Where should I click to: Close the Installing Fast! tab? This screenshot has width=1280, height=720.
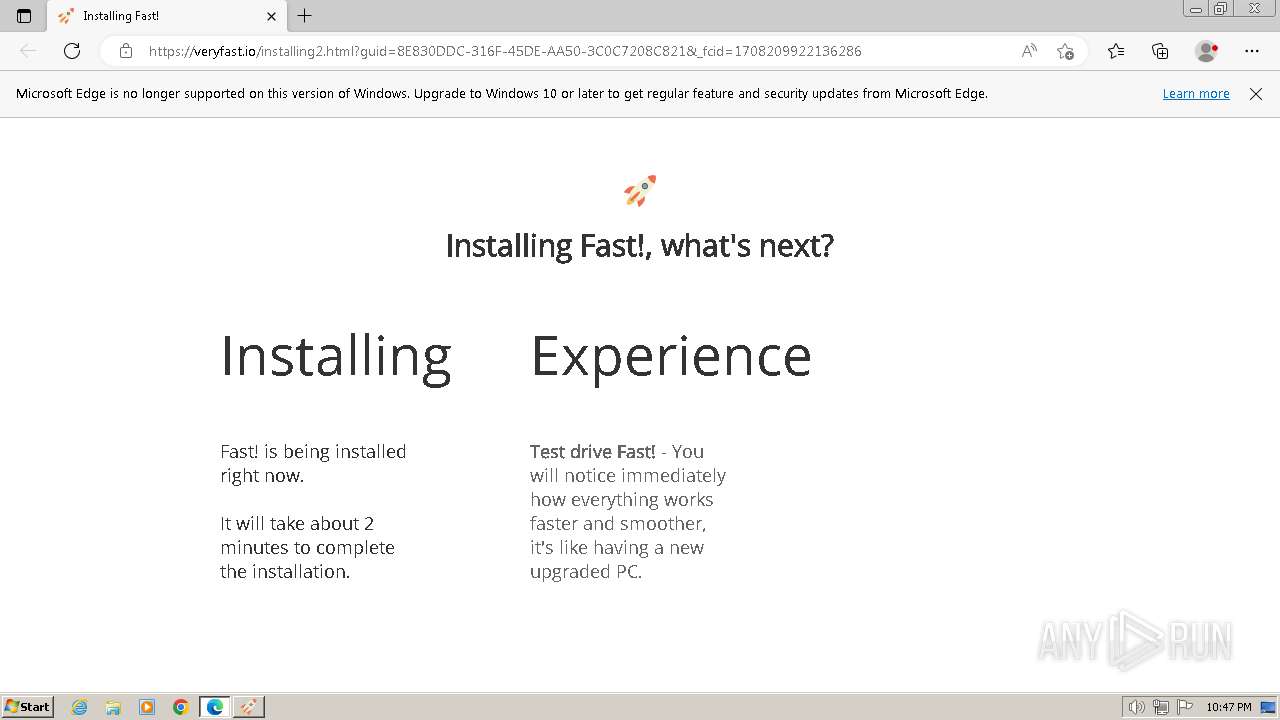pyautogui.click(x=271, y=16)
